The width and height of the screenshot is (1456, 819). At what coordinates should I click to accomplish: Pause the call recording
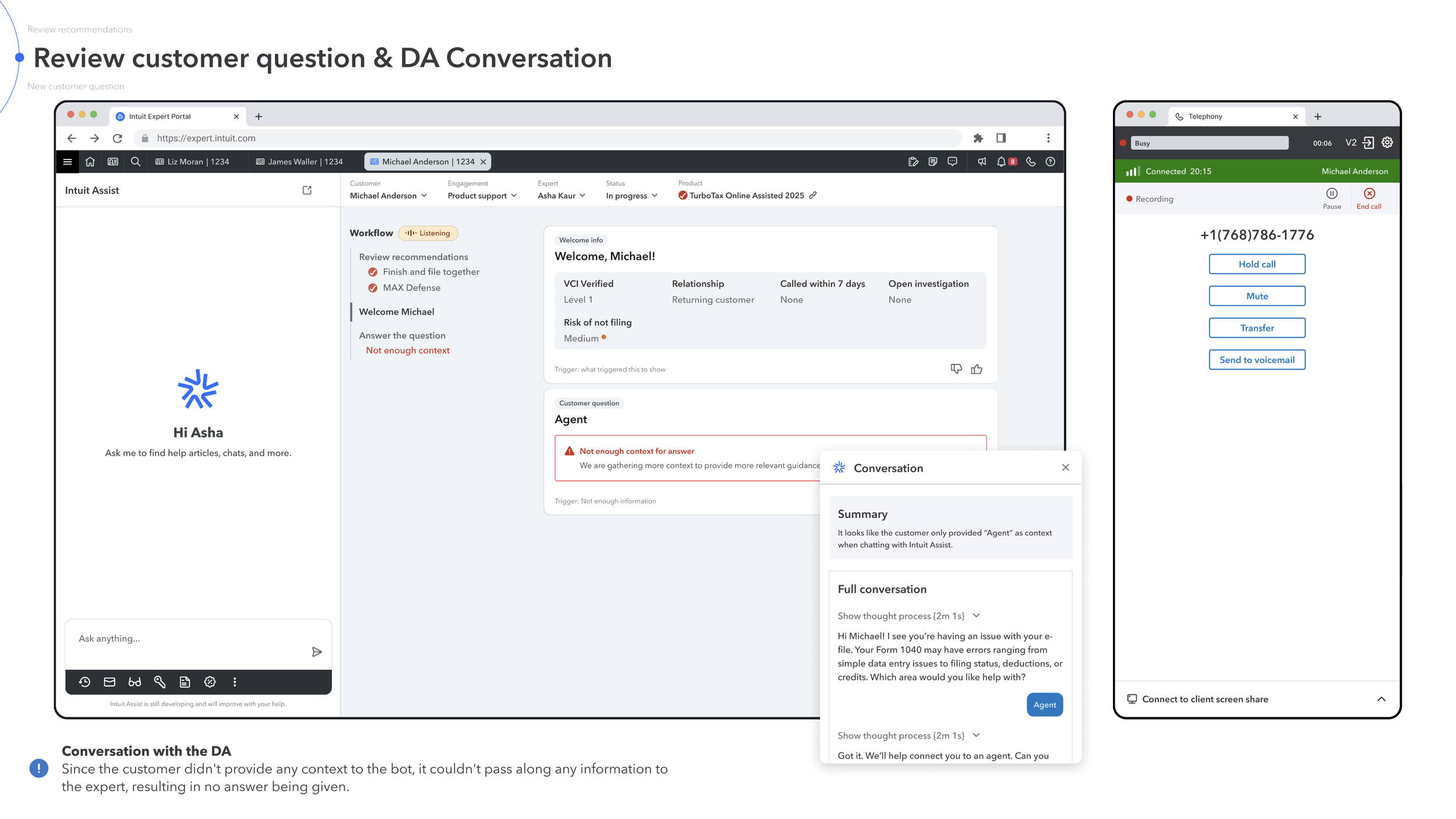click(x=1332, y=198)
